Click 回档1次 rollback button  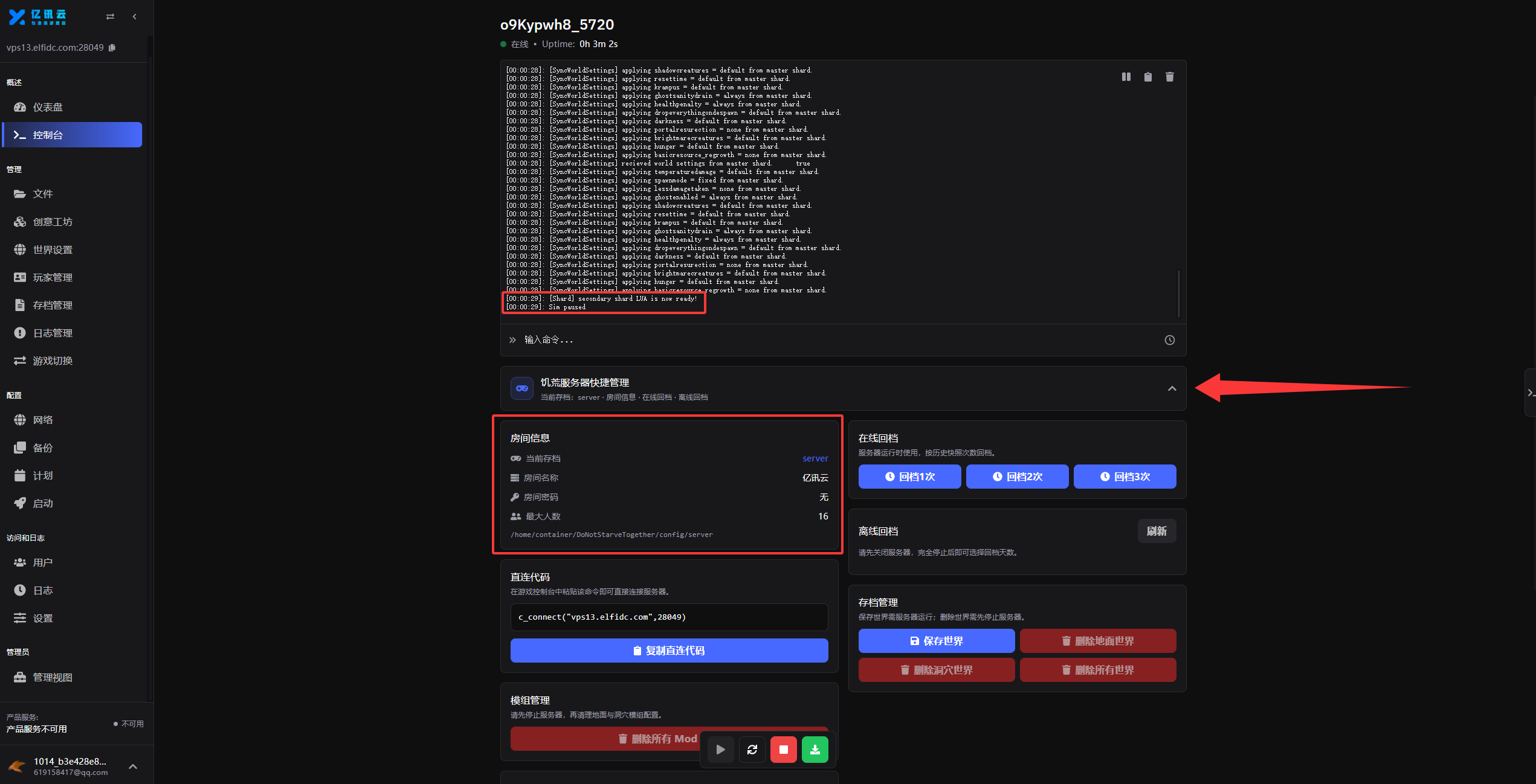(909, 477)
